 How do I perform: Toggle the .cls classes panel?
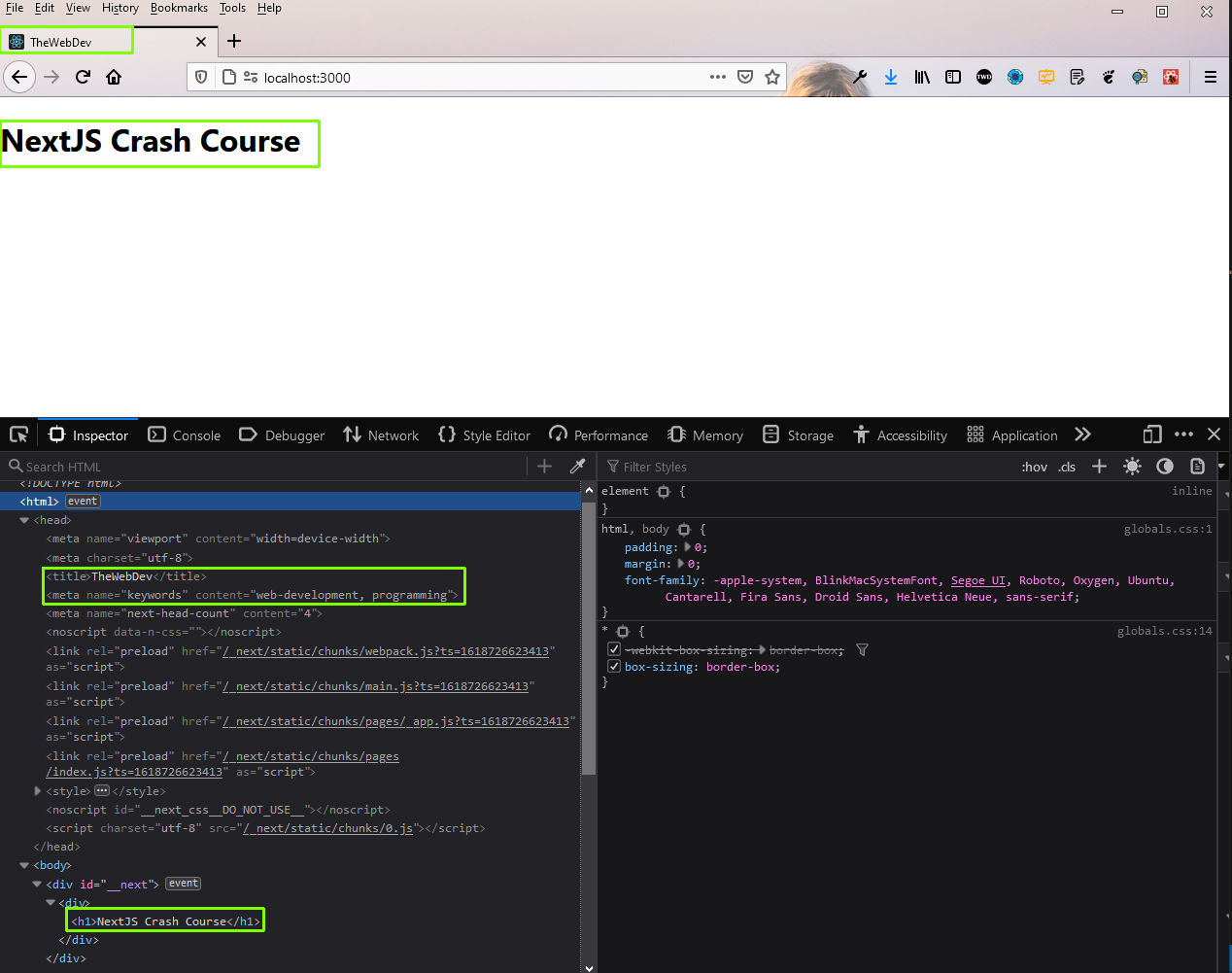(x=1067, y=467)
